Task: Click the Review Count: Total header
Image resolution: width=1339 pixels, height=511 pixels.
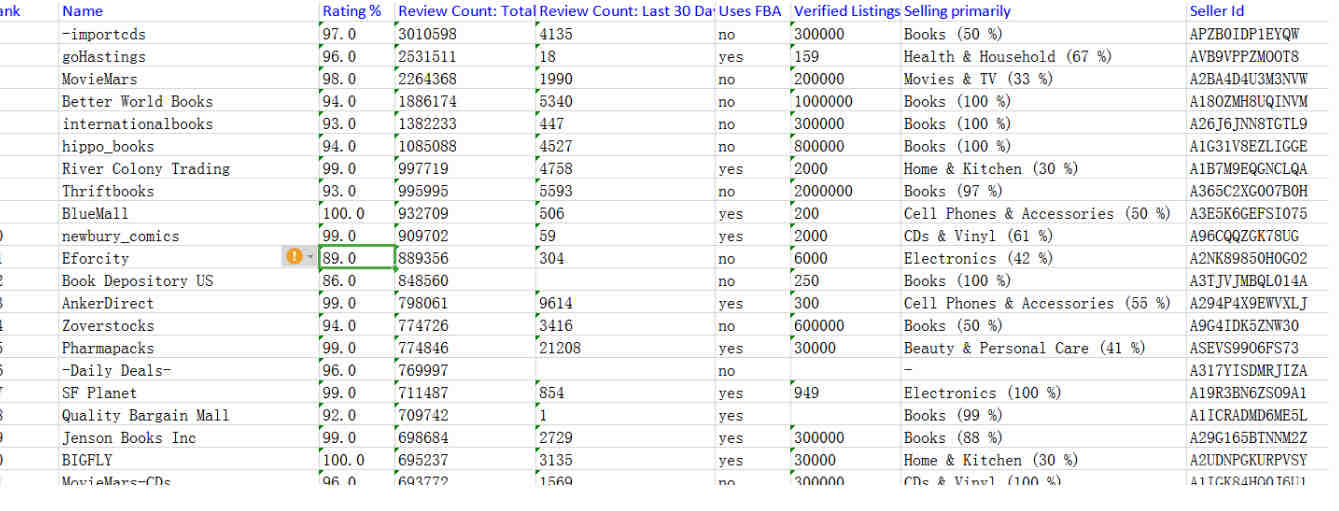Action: click(x=466, y=11)
